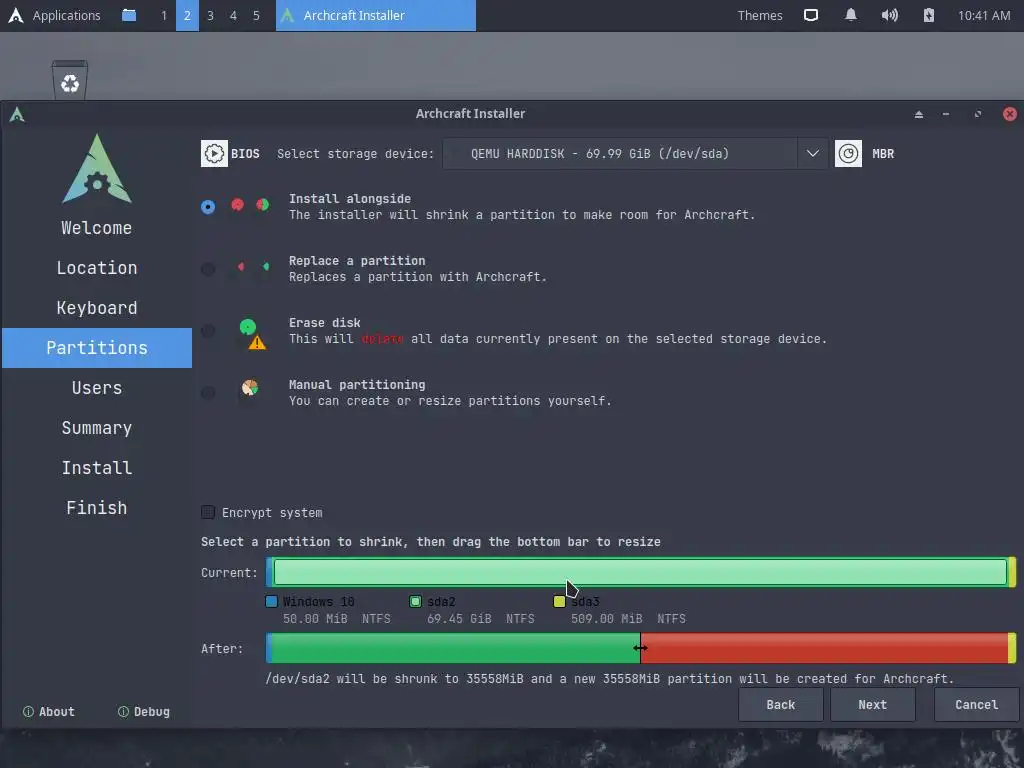Screen dimensions: 1024x768
Task: Select the Manual partitioning radio button
Action: [x=208, y=393]
